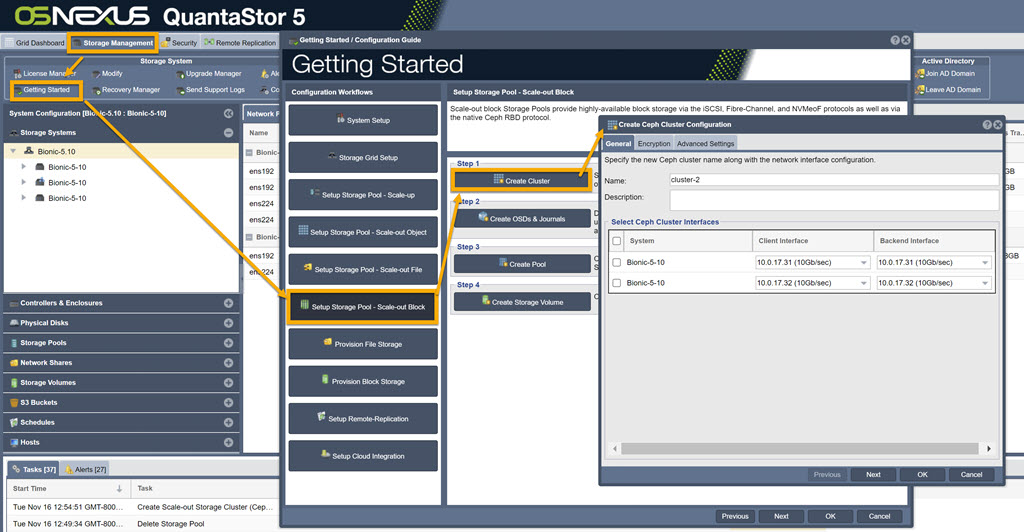
Task: Switch to the Storage Management tab
Action: 113,43
